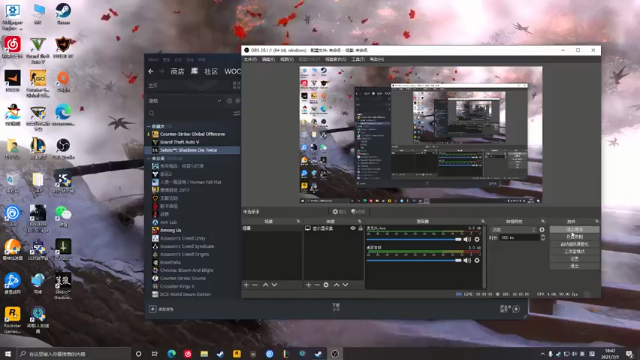This screenshot has width=640, height=360.
Task: Collapse the uncategorized section in Steam library
Action: pos(149,158)
